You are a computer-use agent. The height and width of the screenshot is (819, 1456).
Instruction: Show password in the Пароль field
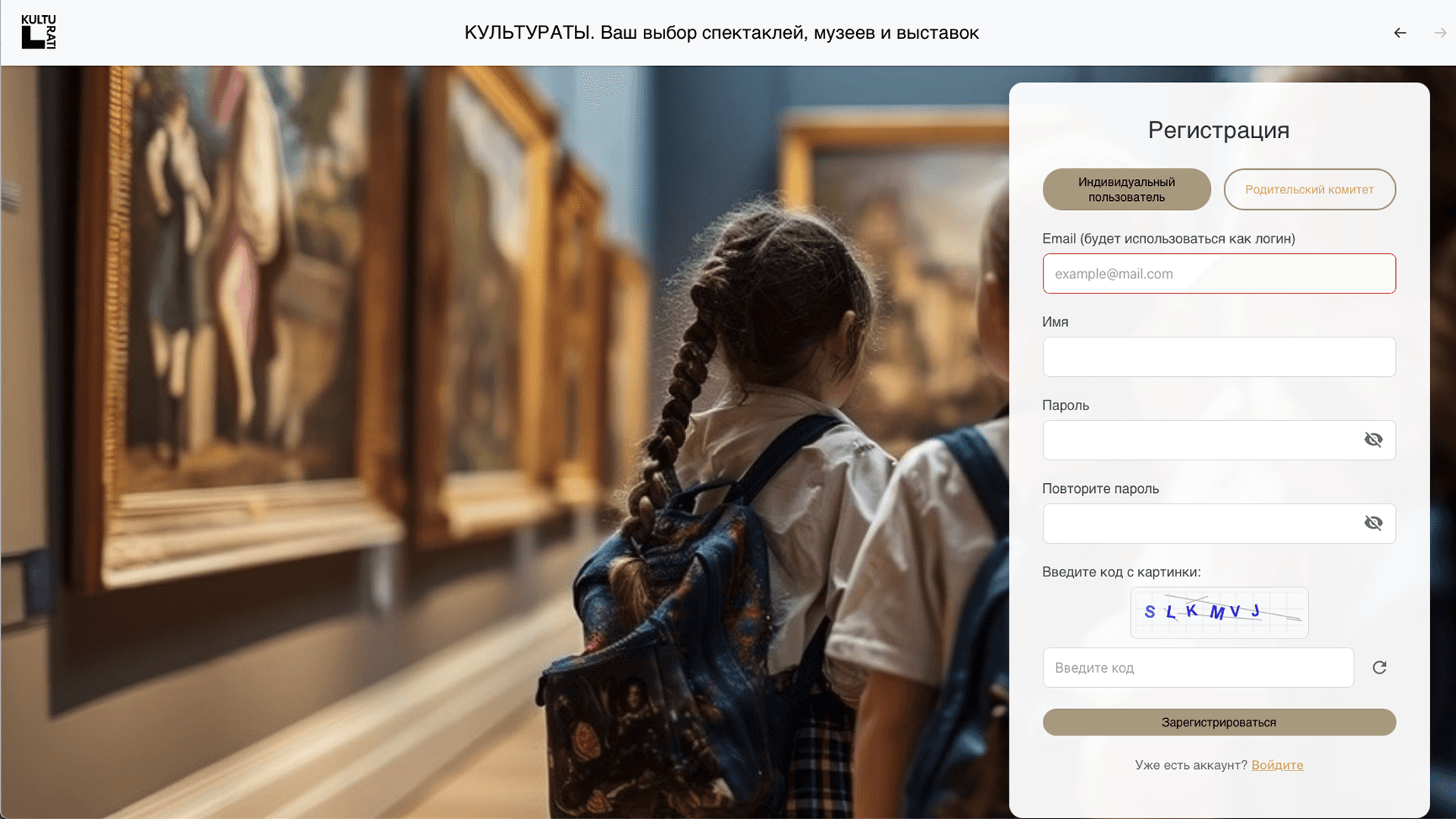[x=1373, y=440]
